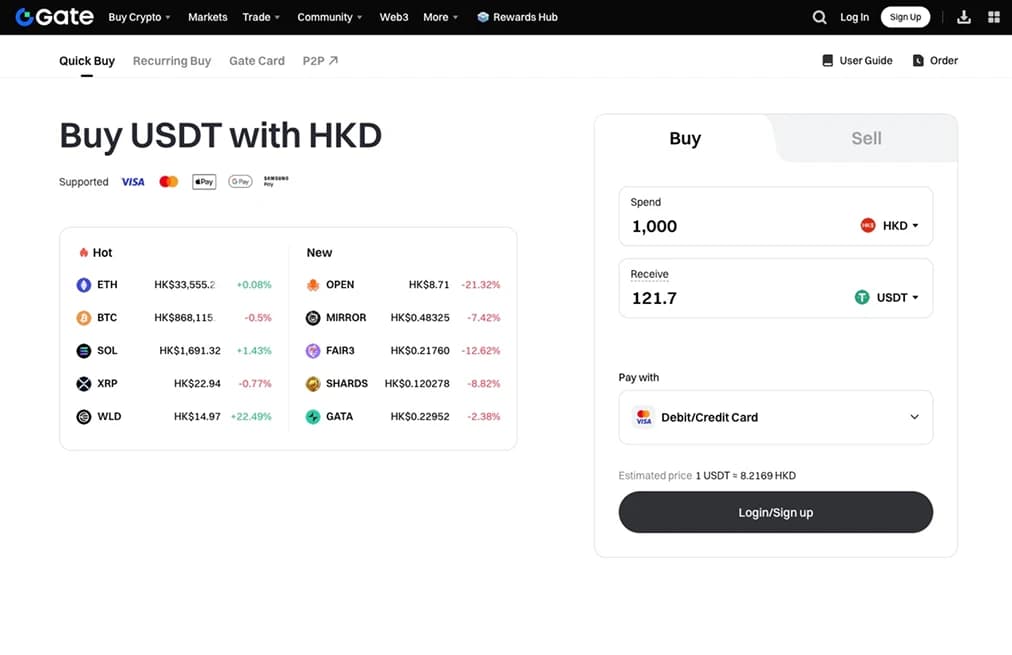Click the download app icon
1012x655 pixels.
(964, 17)
